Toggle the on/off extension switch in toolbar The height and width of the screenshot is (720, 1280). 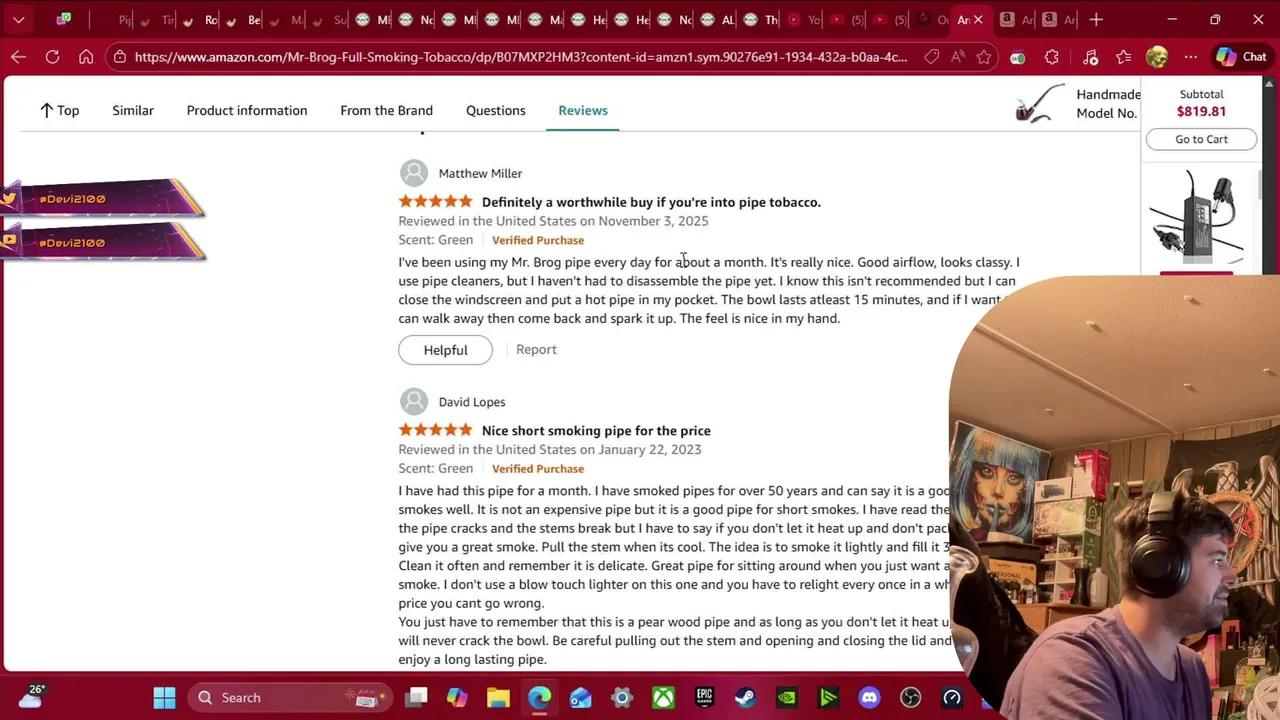click(1018, 57)
